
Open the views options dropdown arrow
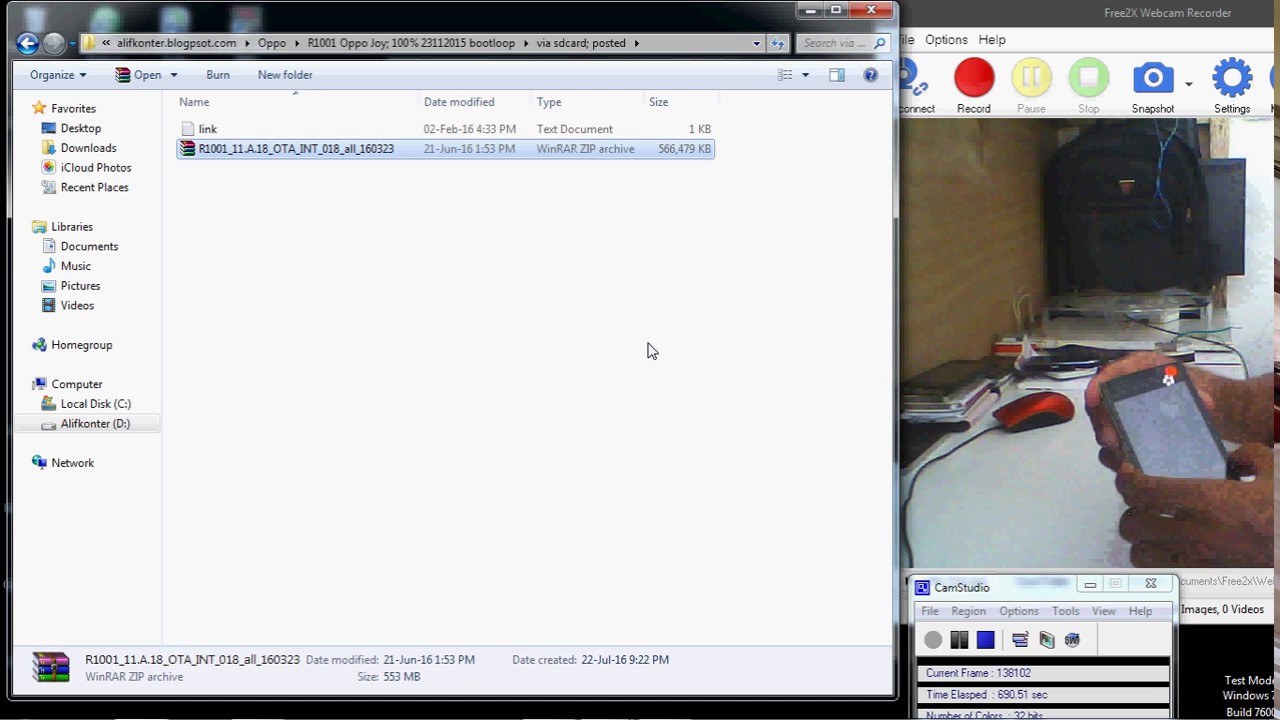(805, 75)
